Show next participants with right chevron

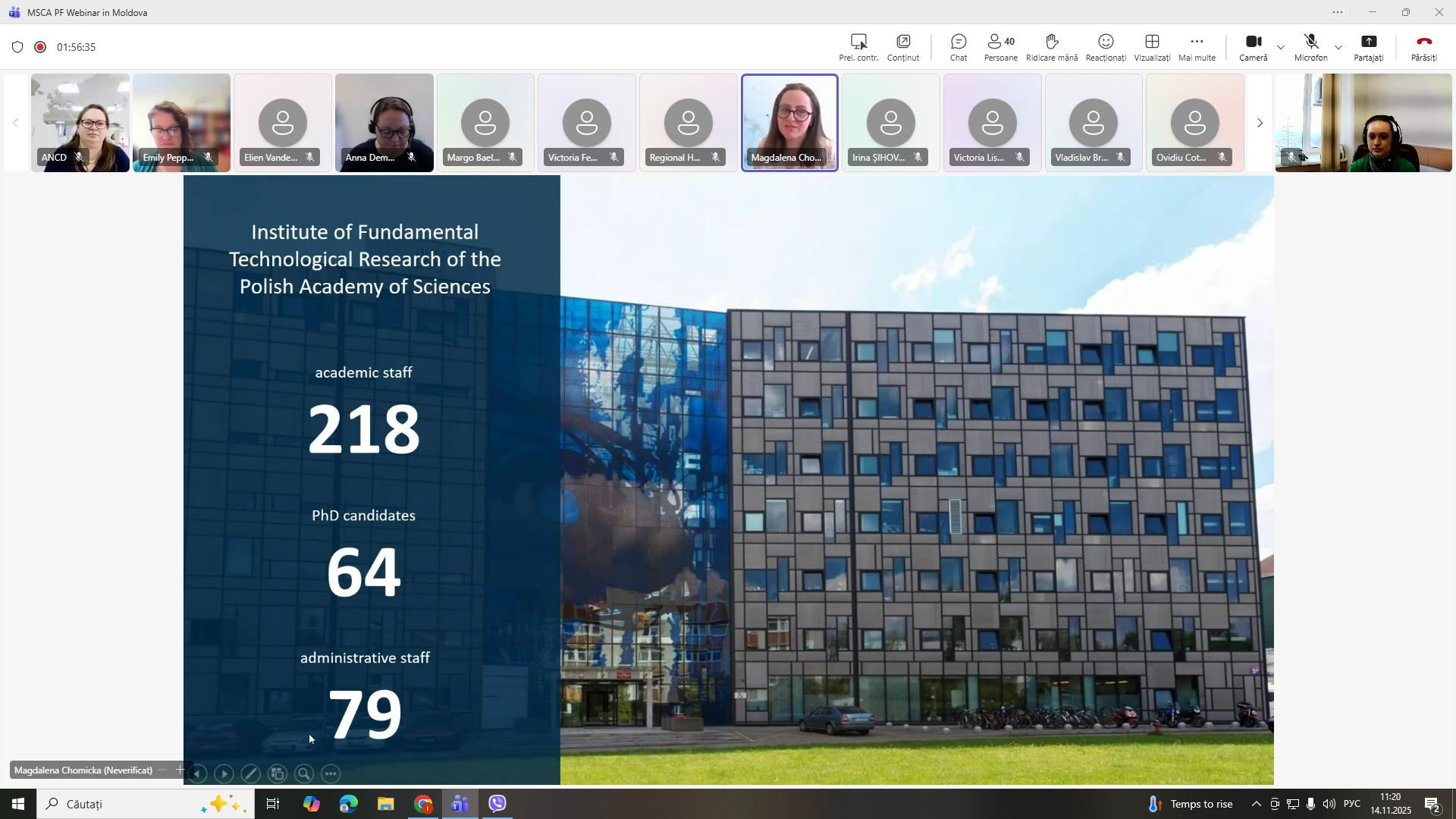[x=1260, y=123]
